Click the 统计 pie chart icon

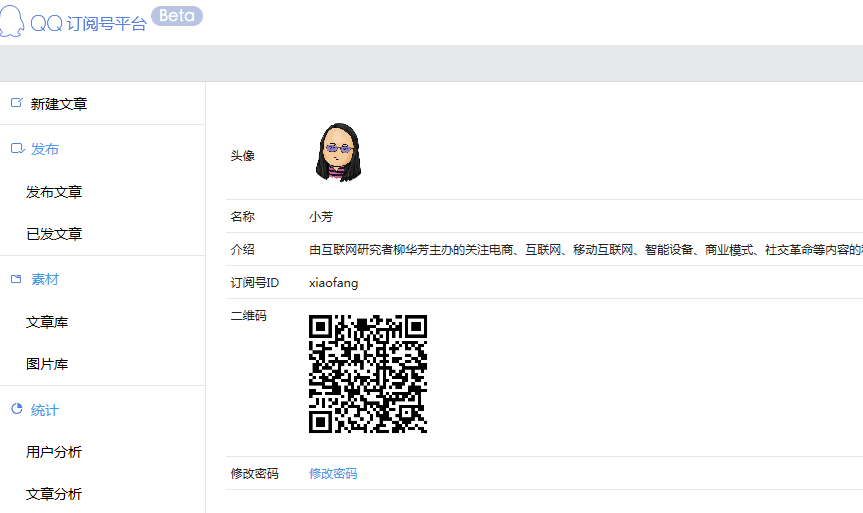tap(17, 408)
